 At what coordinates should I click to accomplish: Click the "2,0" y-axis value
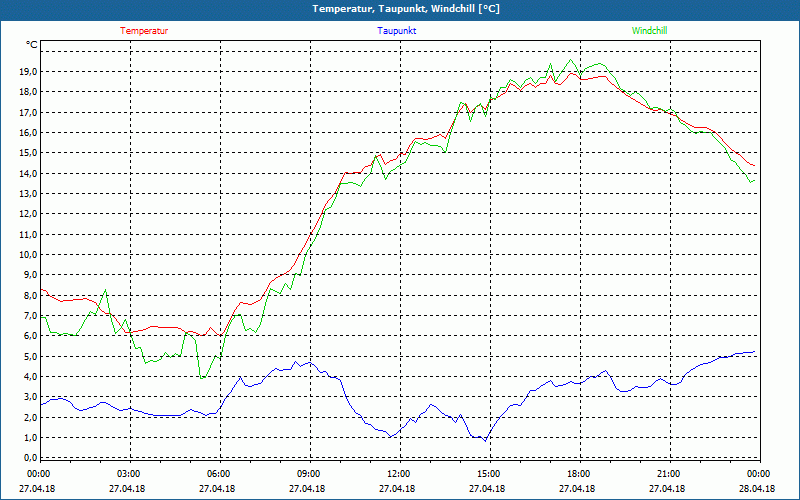click(x=30, y=417)
